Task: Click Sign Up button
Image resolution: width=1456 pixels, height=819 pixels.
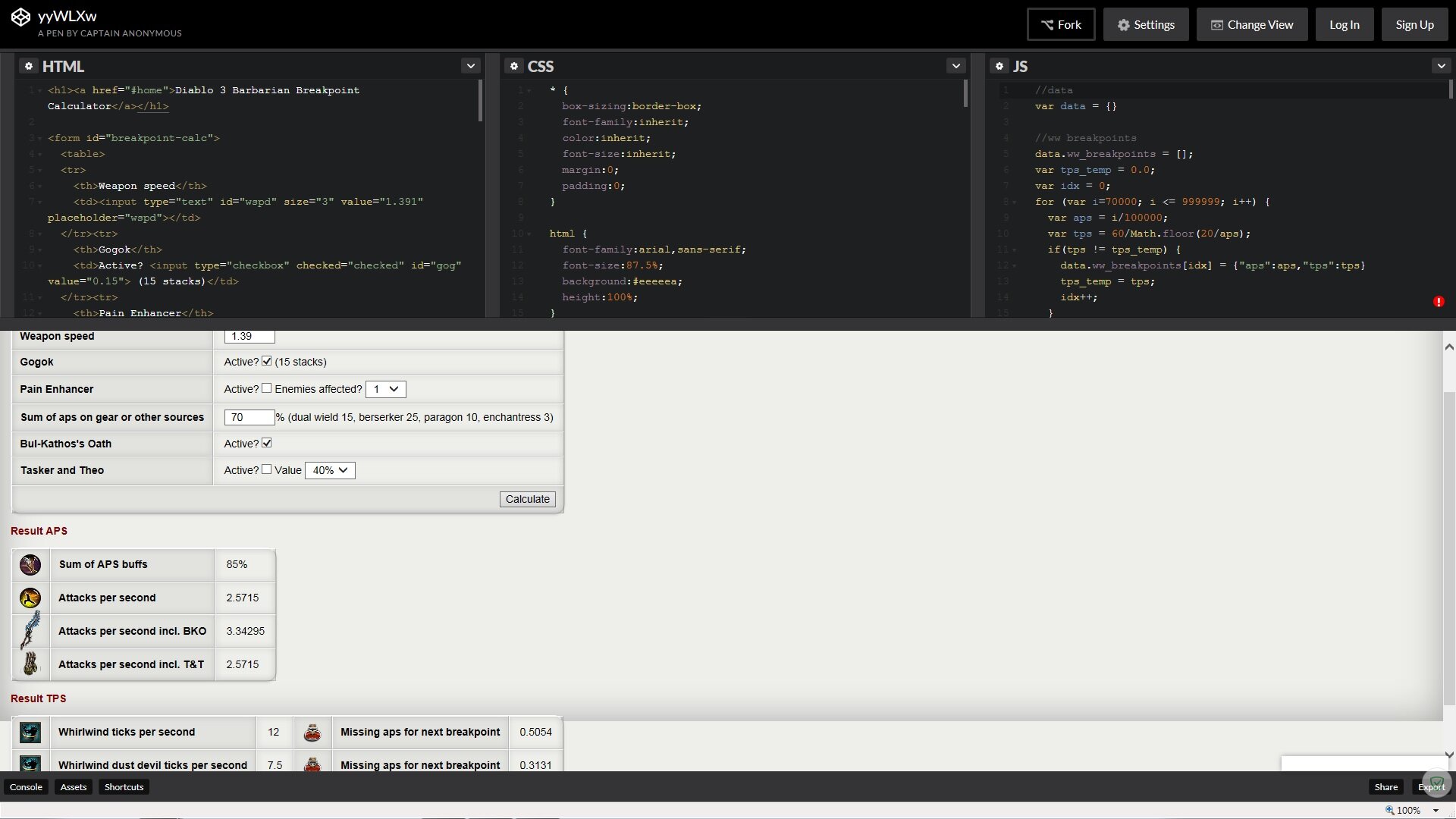Action: [x=1415, y=24]
